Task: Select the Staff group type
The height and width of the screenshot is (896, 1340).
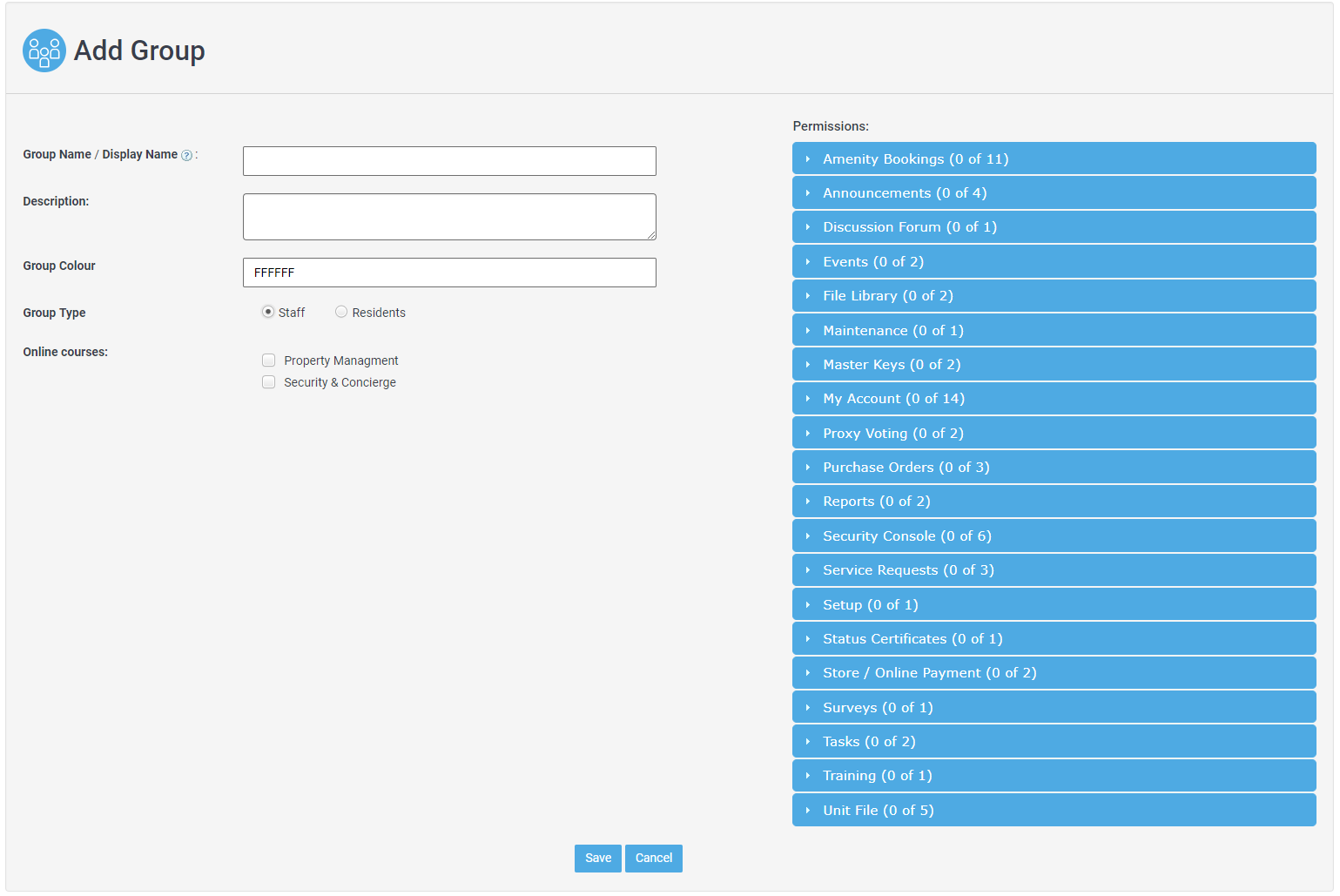Action: [x=268, y=312]
